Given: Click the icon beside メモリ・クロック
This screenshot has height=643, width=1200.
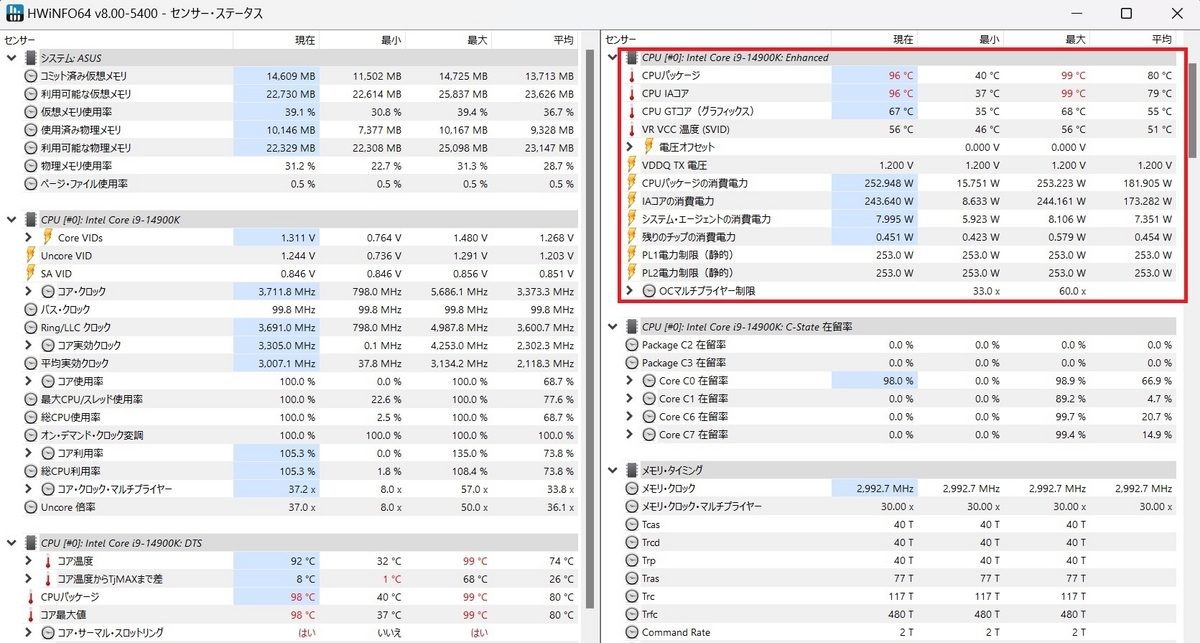Looking at the screenshot, I should [x=631, y=489].
